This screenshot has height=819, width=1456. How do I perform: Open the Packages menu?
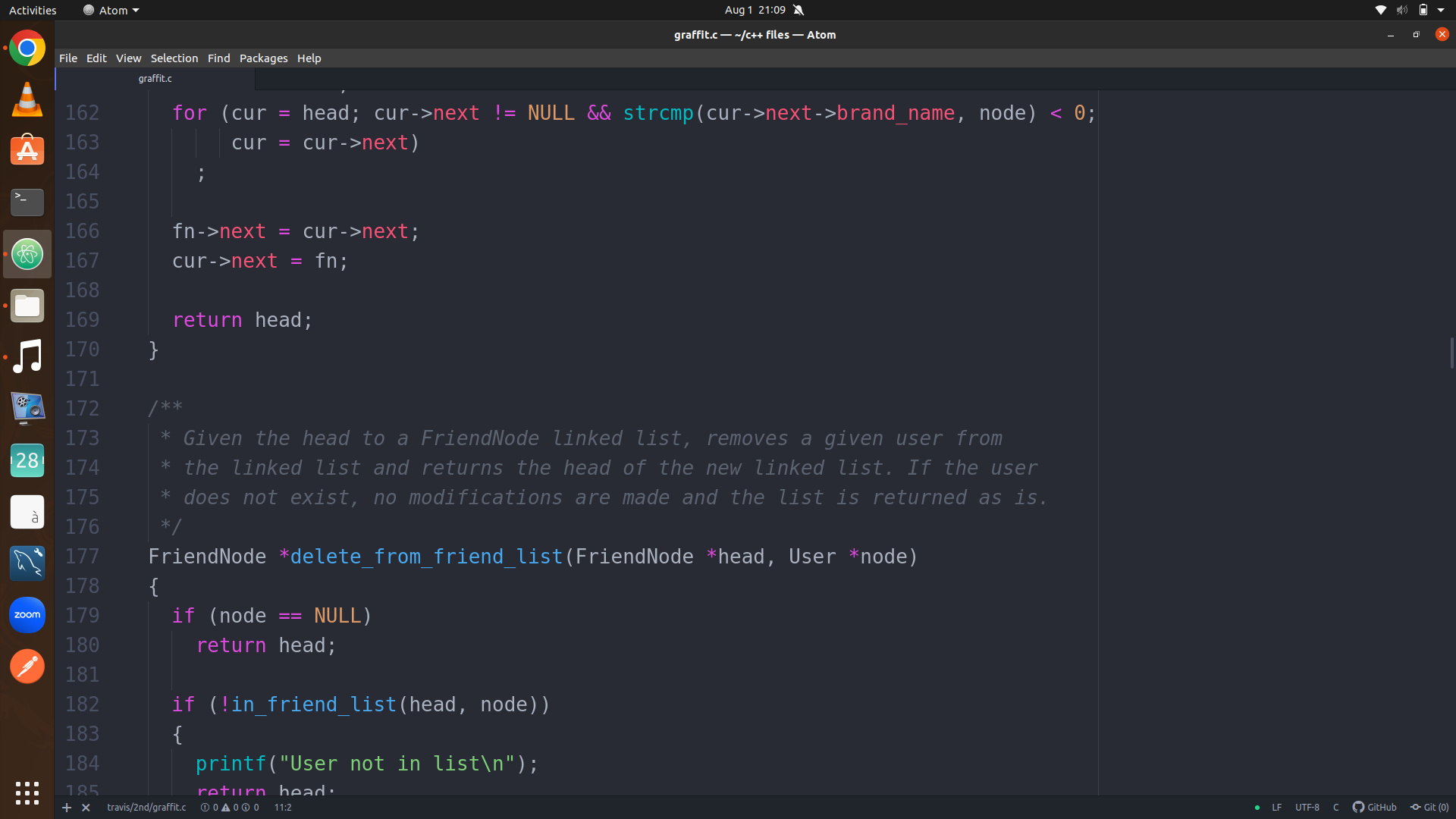click(x=263, y=58)
